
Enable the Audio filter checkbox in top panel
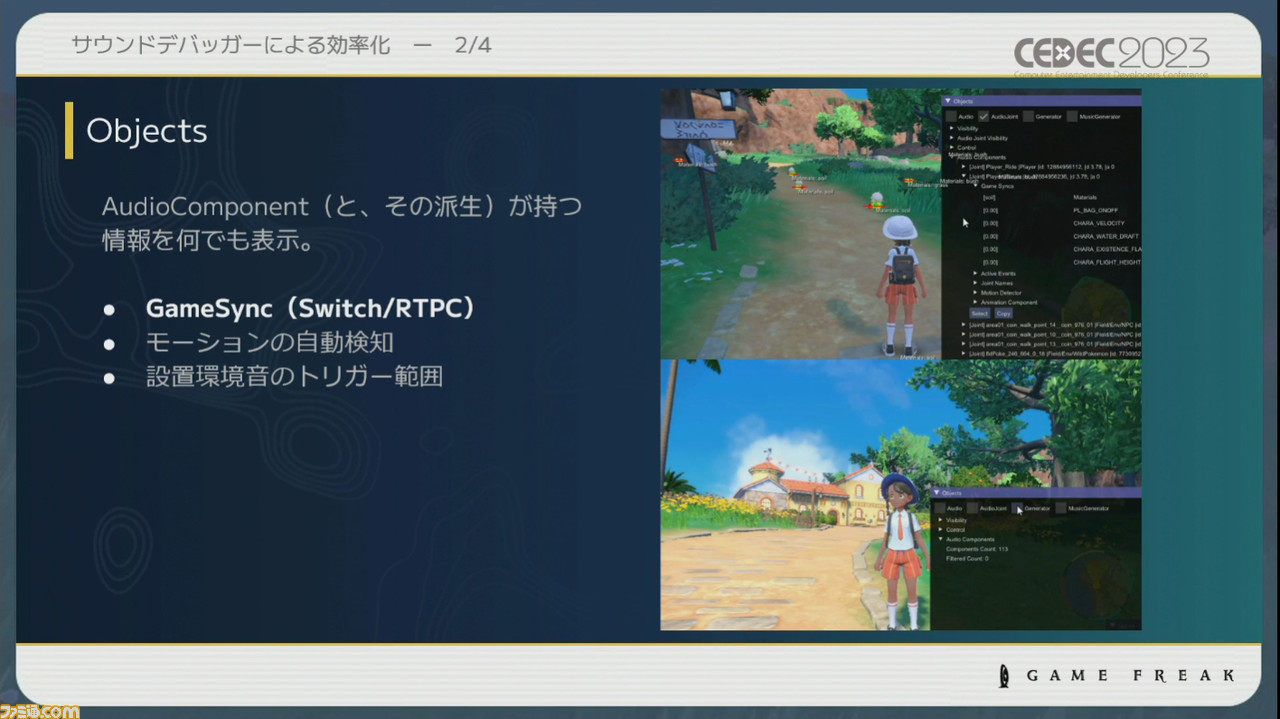950,117
